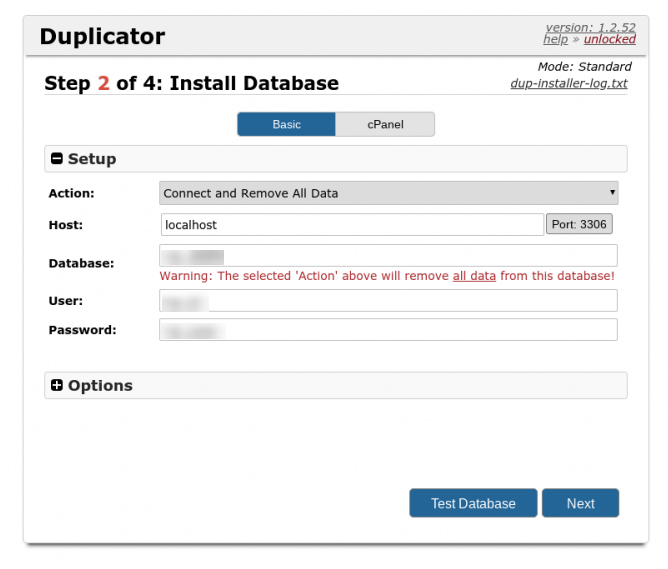Click the Options section header
This screenshot has width=668, height=569.
(336, 385)
